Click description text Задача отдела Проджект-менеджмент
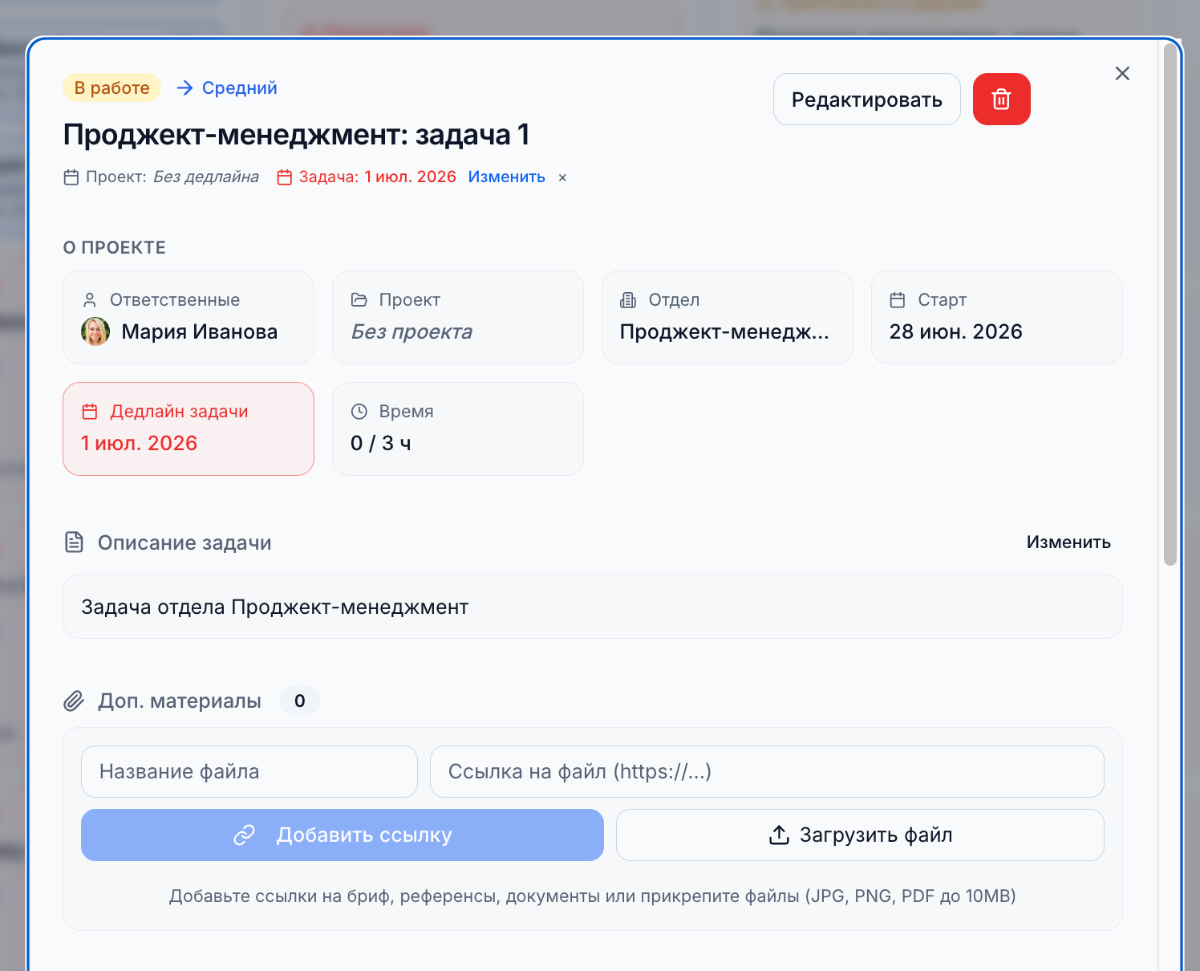The width and height of the screenshot is (1200, 971). 275,606
